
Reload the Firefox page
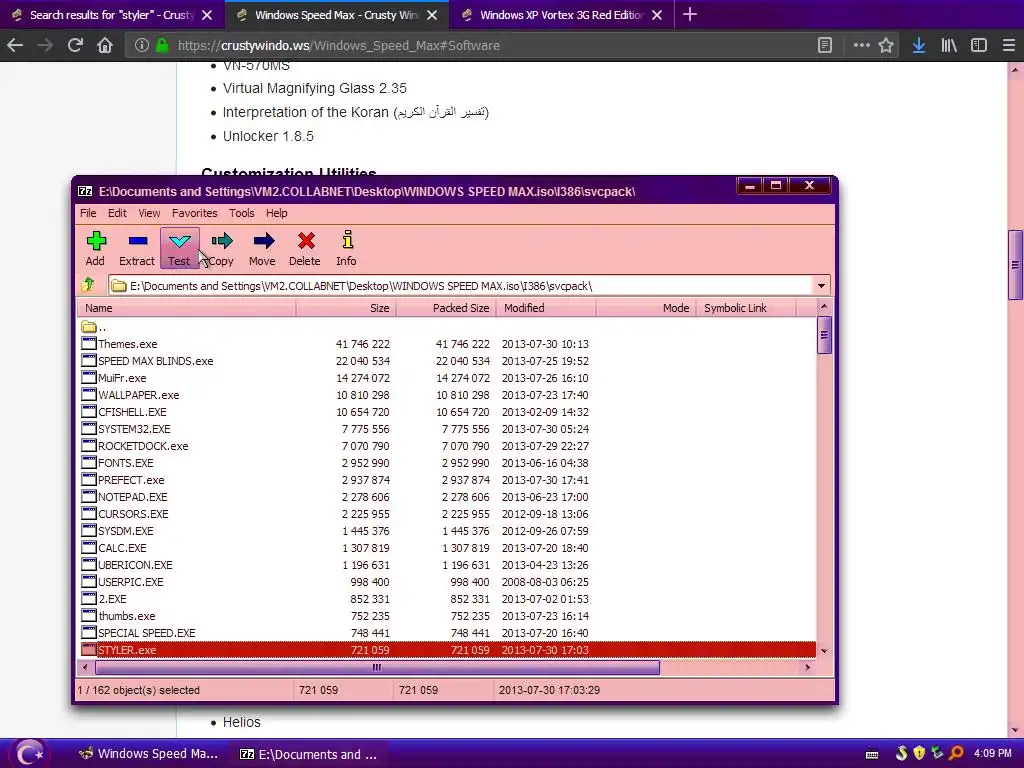75,45
